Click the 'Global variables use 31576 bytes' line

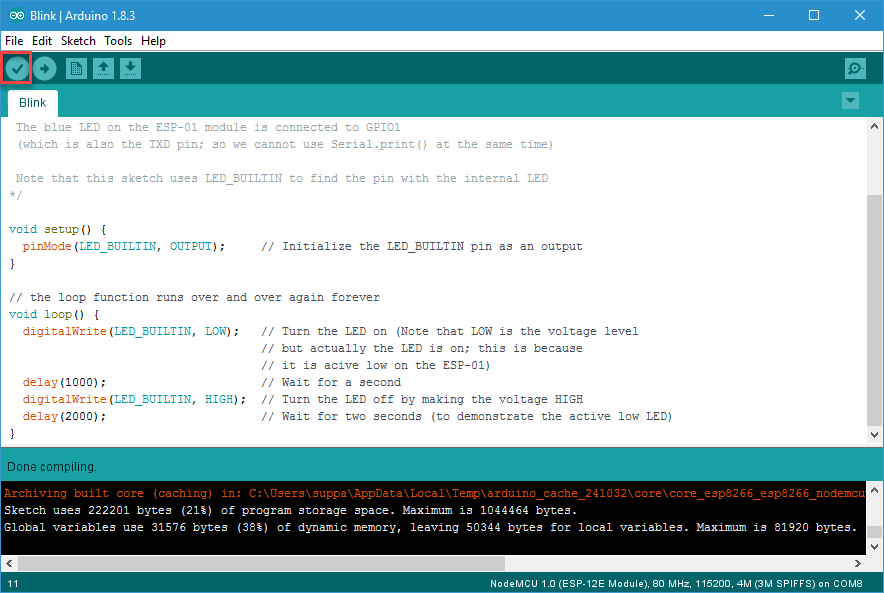[431, 527]
